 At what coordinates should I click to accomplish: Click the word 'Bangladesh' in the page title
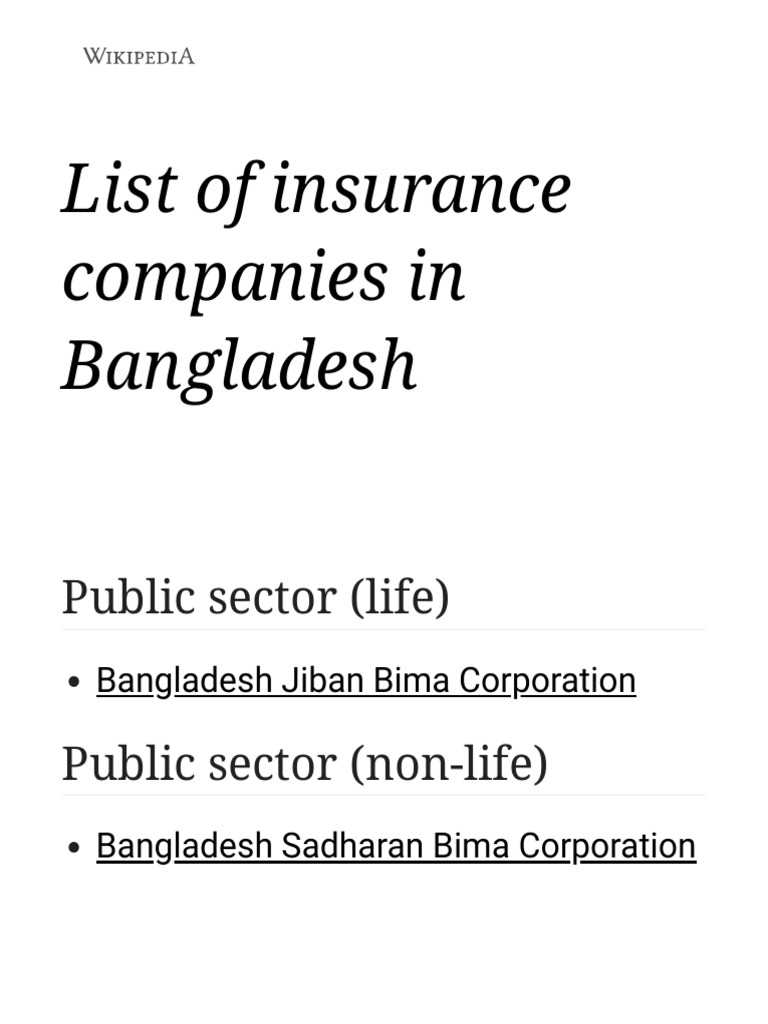pos(238,365)
